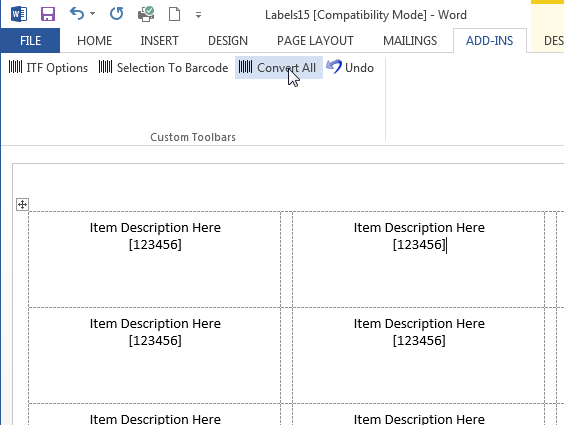Click Selection To Barcode
This screenshot has height=425, width=564.
click(163, 68)
